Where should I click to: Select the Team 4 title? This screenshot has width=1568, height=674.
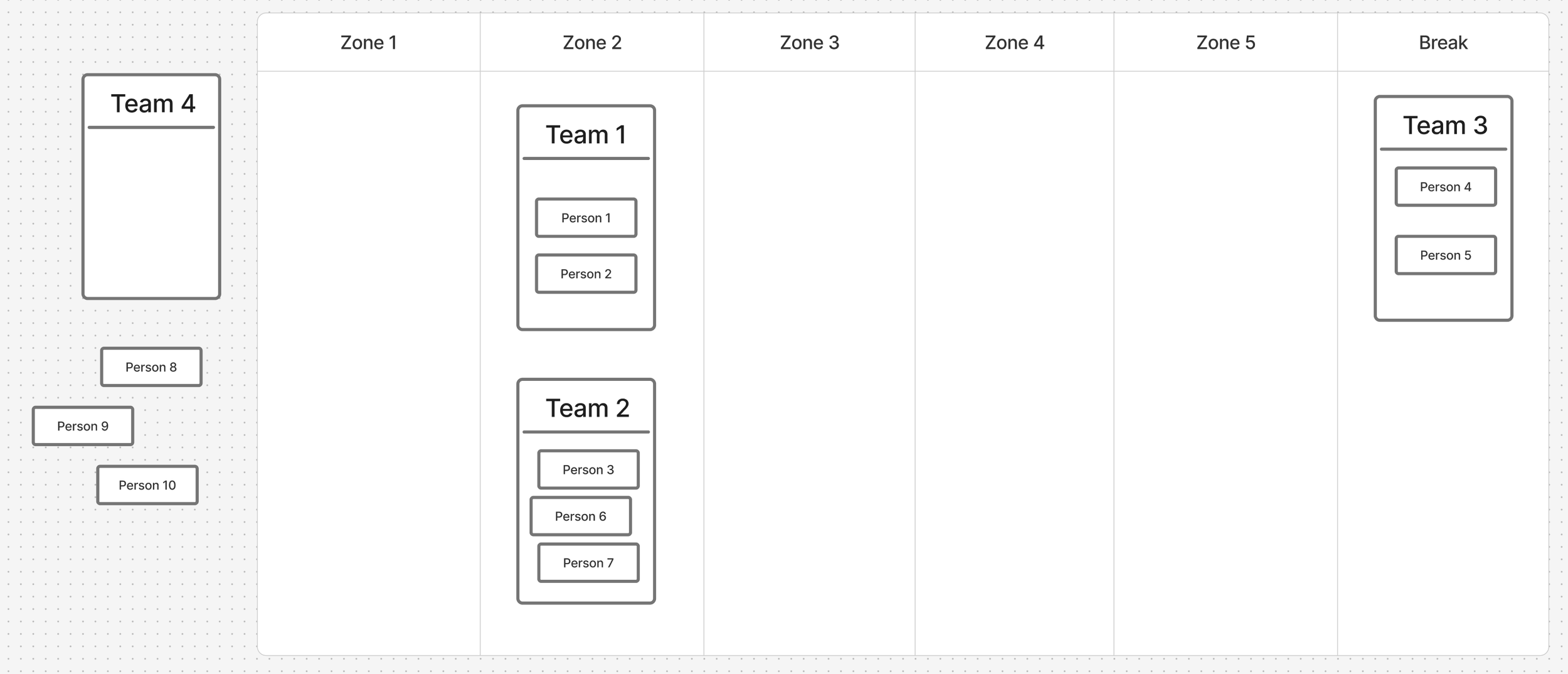tap(153, 104)
